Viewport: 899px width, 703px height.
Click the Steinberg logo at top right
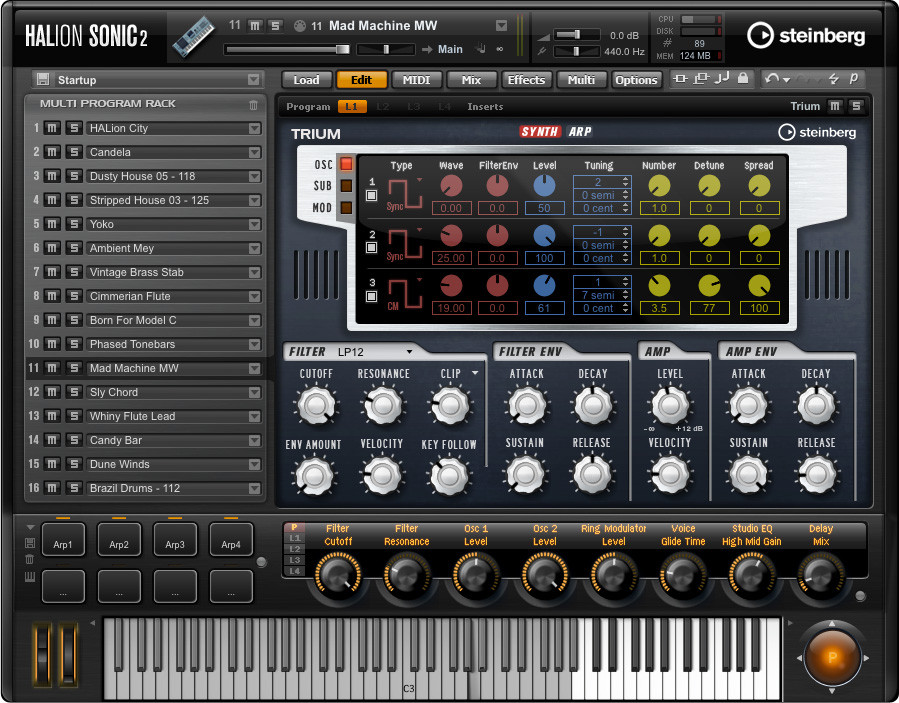tap(808, 34)
